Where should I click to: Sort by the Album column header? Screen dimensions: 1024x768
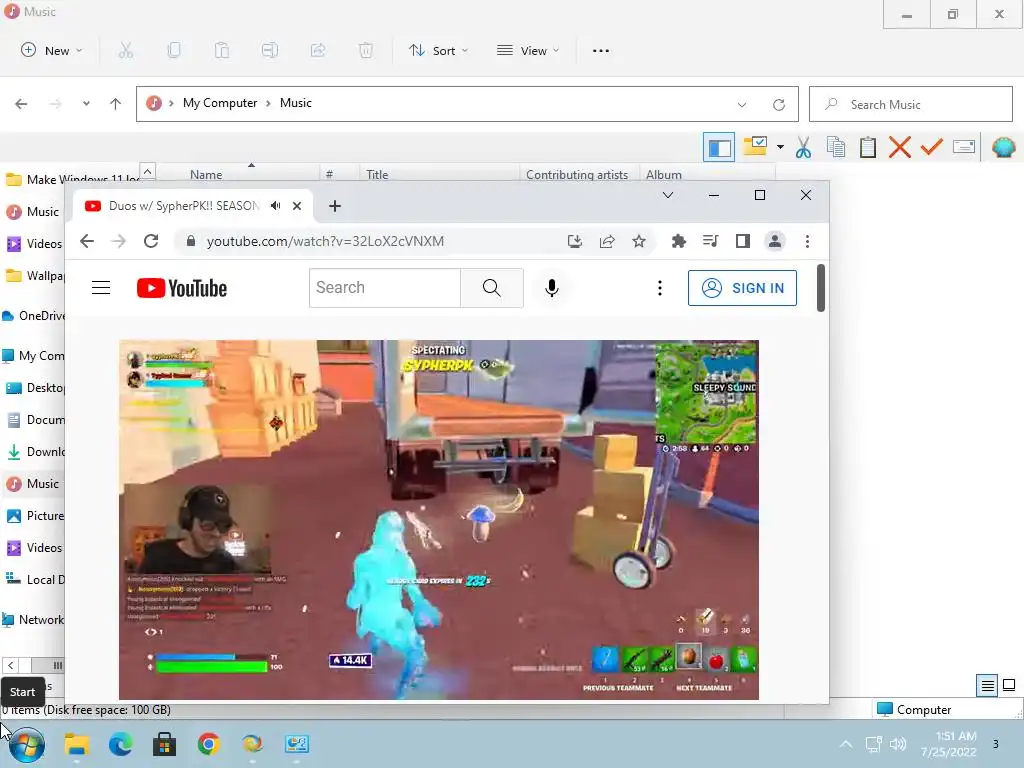tap(664, 174)
